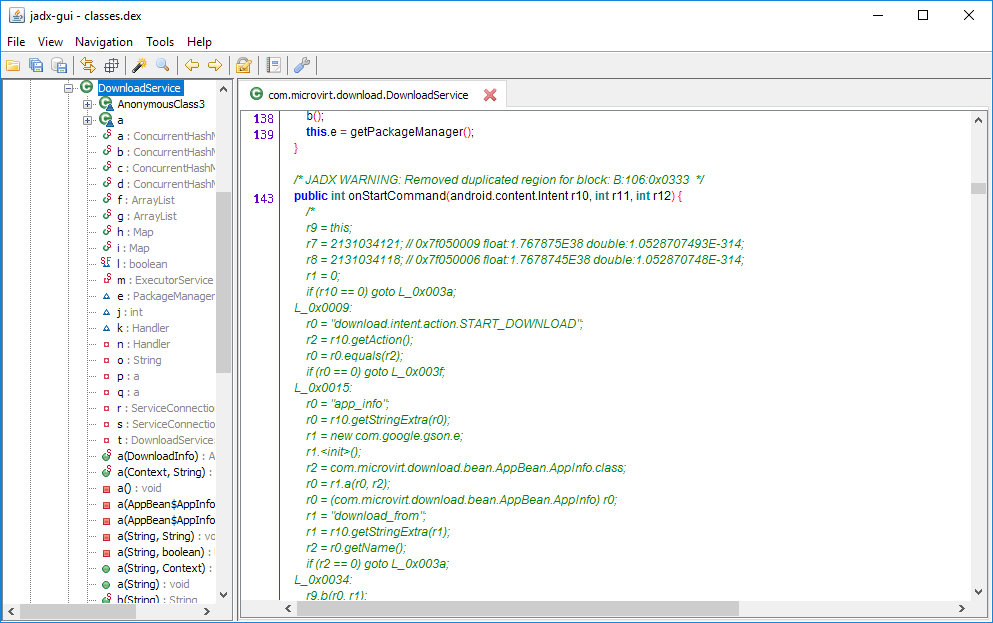Viewport: 993px width, 623px height.
Task: Click line number 143 in the gutter
Action: [x=263, y=199]
